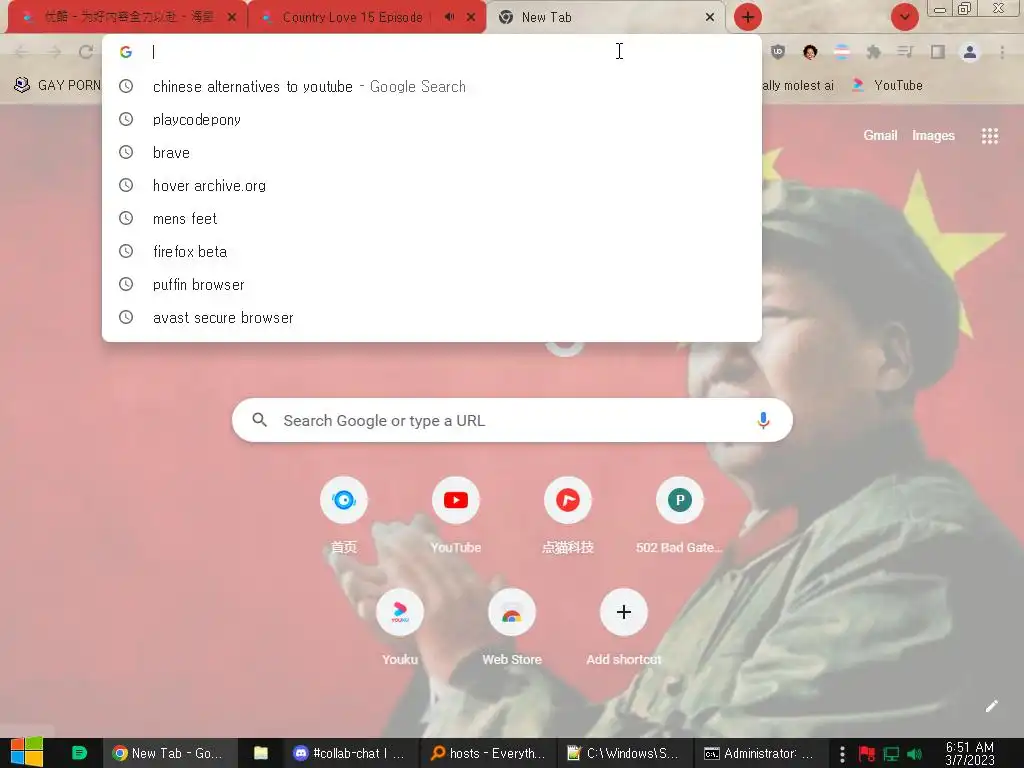Open the Extensions puzzle piece menu
The height and width of the screenshot is (768, 1024).
[x=873, y=52]
